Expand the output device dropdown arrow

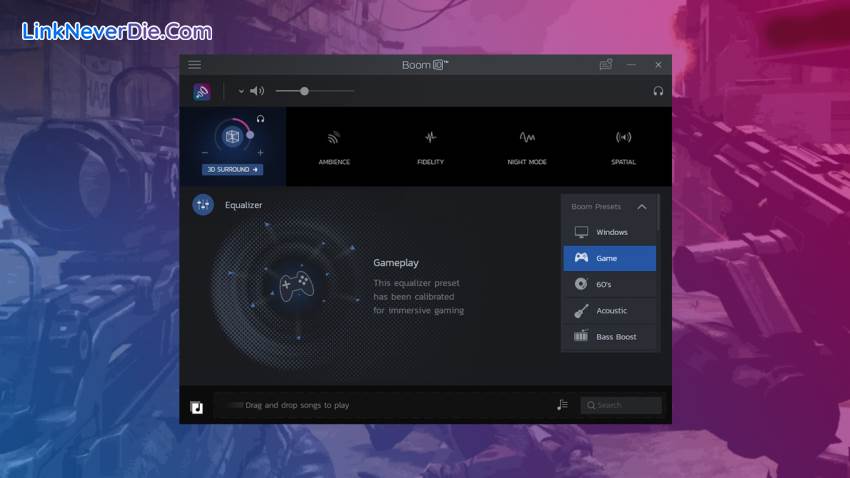click(241, 91)
